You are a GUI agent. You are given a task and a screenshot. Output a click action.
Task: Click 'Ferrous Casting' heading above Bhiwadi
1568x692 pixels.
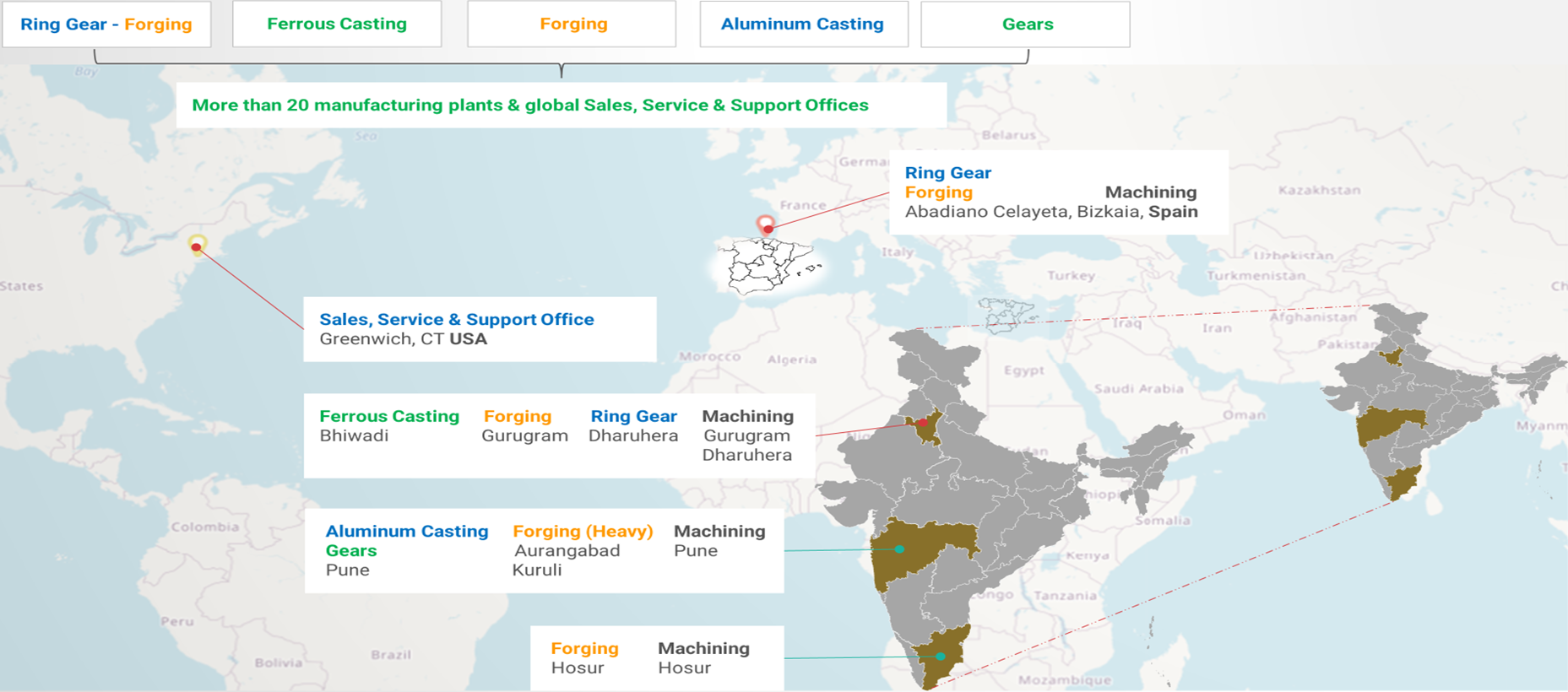(389, 416)
